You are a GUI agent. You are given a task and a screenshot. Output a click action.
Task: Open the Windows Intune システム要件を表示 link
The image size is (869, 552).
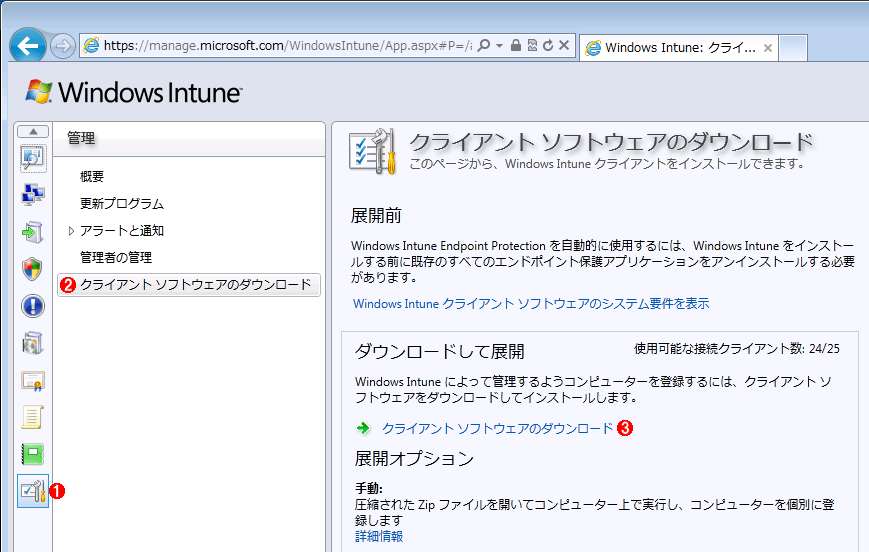531,304
